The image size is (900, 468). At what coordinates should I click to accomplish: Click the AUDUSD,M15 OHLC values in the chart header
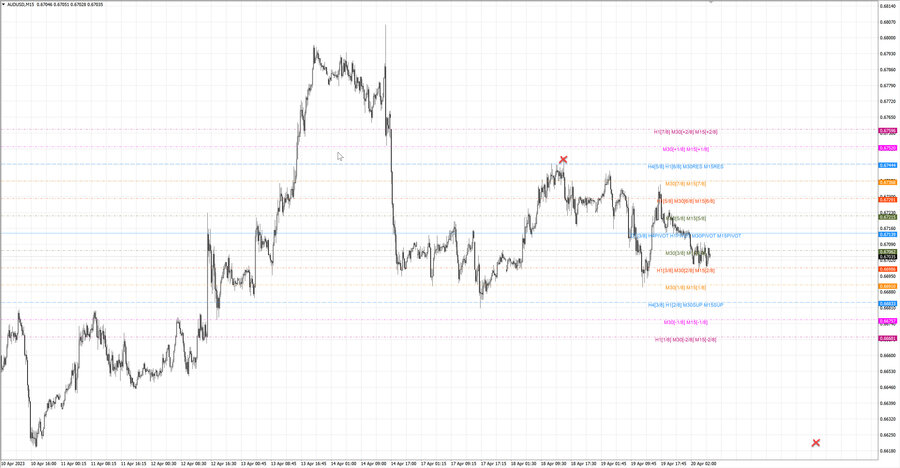tap(70, 5)
